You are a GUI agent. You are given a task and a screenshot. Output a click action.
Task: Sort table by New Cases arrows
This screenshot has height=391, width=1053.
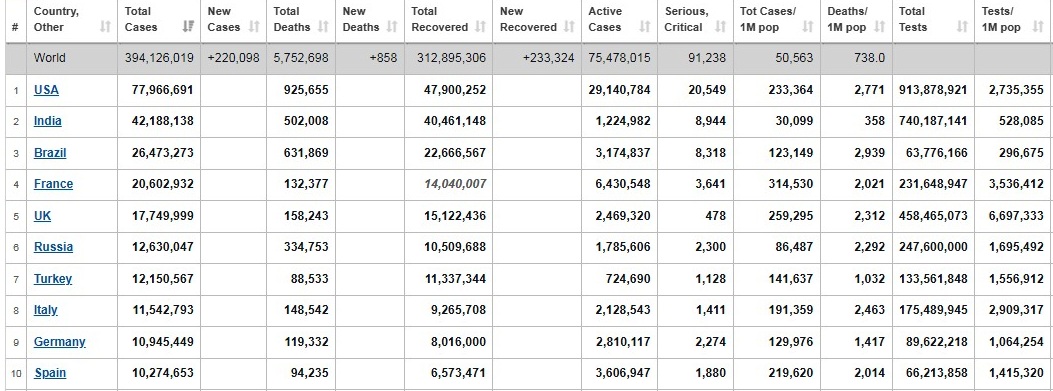(254, 27)
